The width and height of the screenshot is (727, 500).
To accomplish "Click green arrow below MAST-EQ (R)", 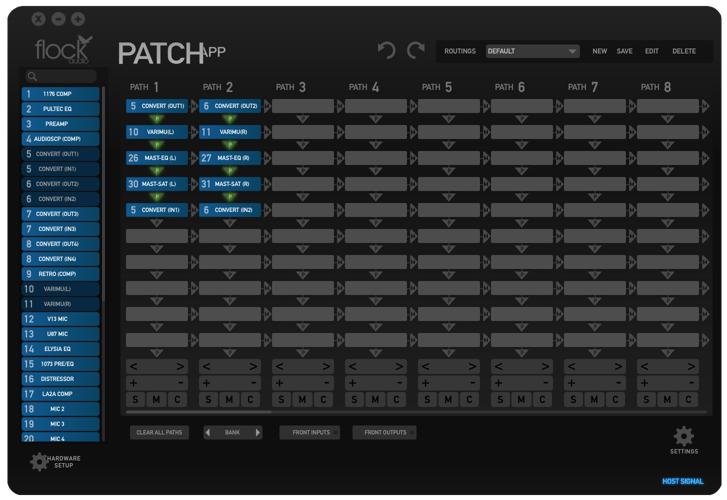I will click(230, 171).
